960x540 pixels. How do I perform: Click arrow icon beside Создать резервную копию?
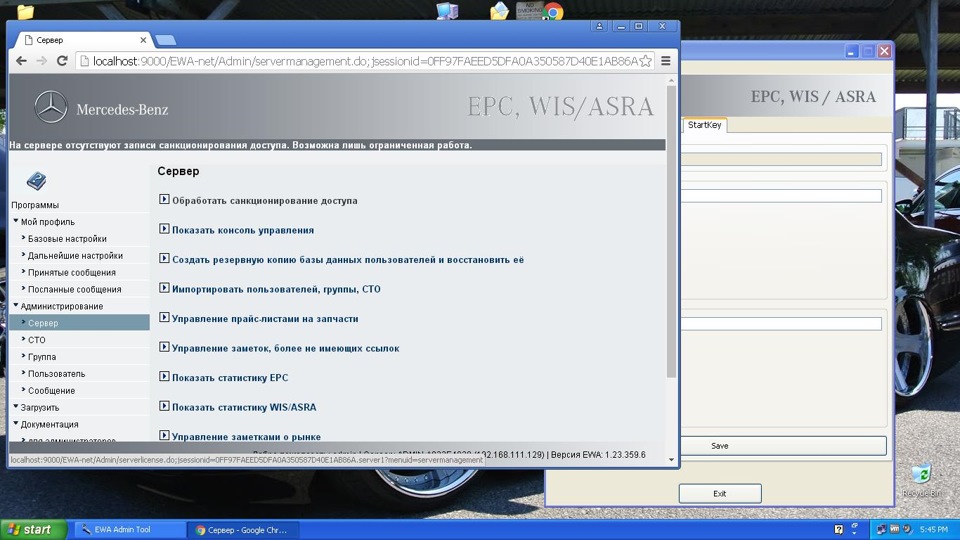[163, 258]
